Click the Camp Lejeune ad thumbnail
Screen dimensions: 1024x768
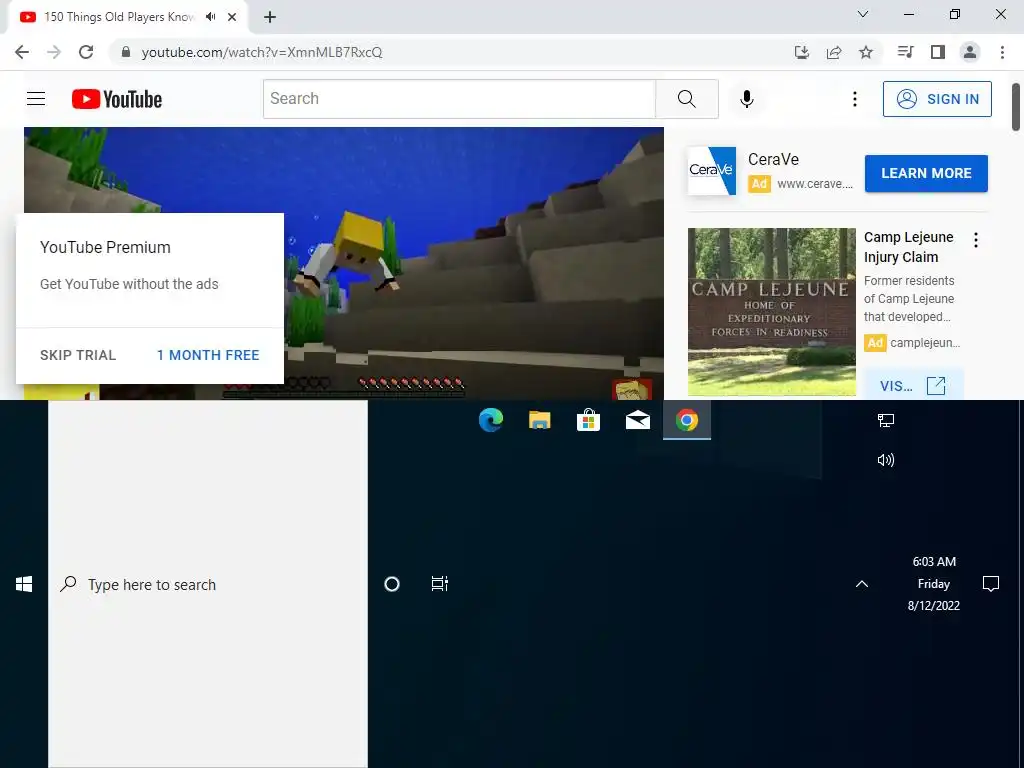click(771, 312)
